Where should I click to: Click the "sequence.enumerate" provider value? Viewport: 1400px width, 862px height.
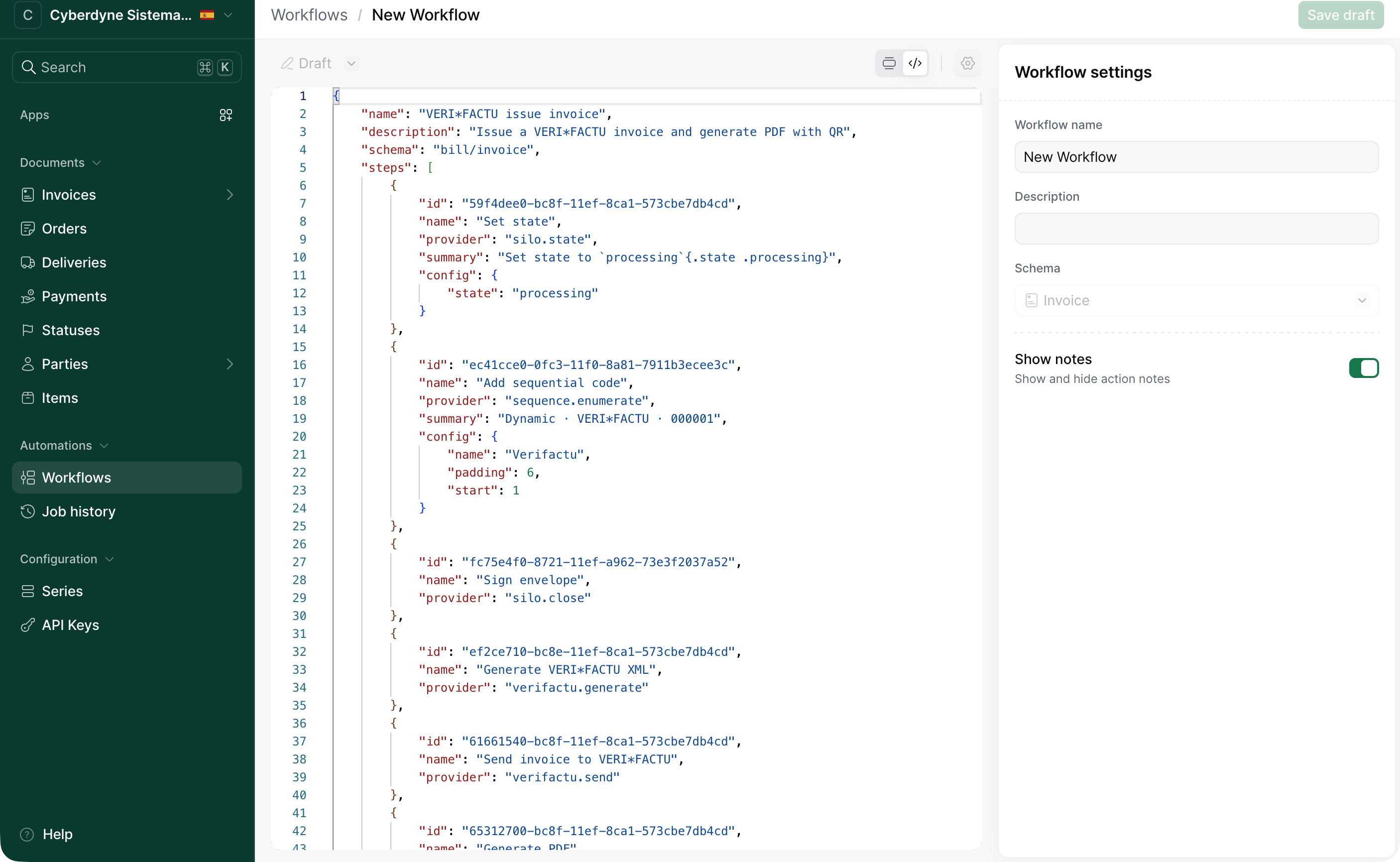(x=577, y=401)
